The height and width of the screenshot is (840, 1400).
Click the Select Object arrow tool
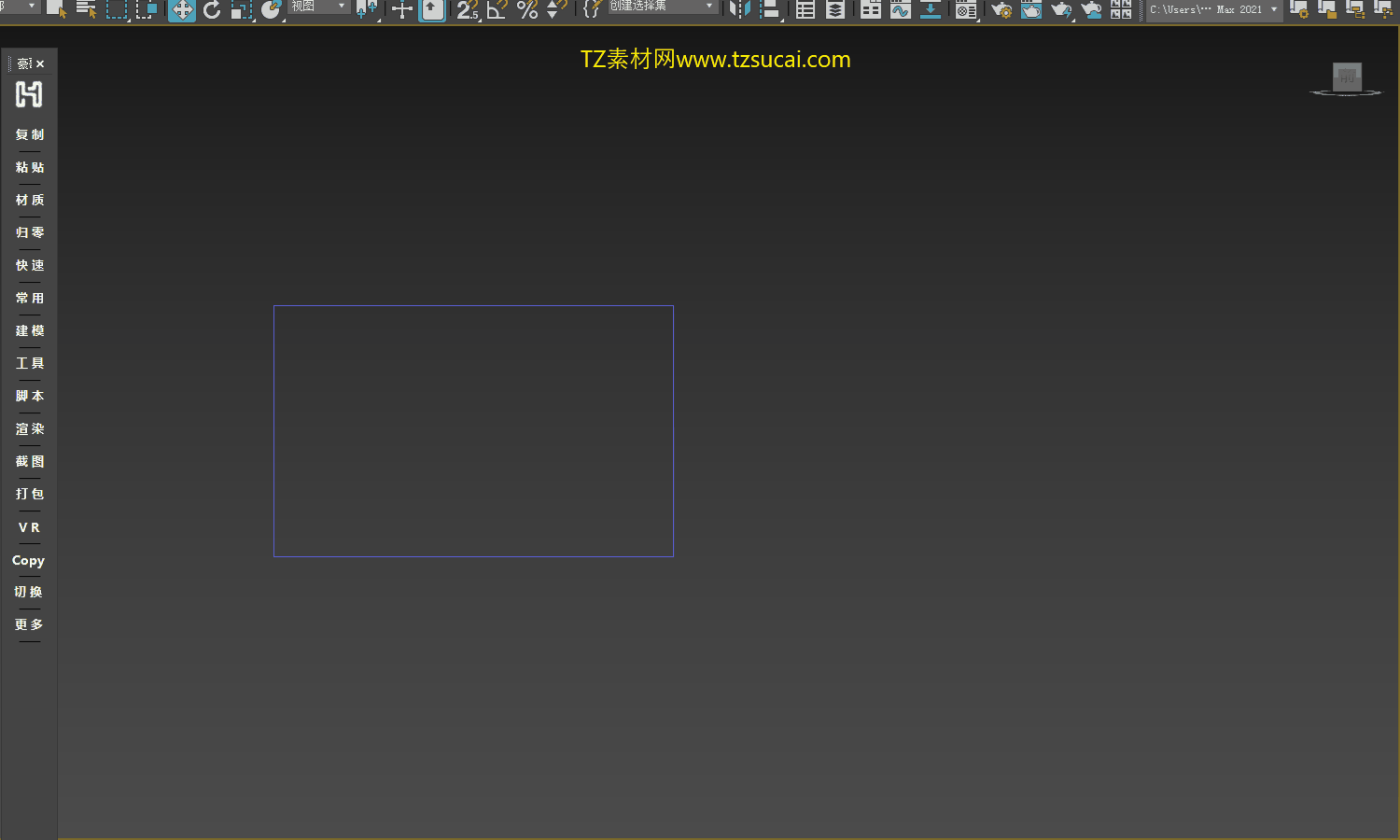(56, 9)
